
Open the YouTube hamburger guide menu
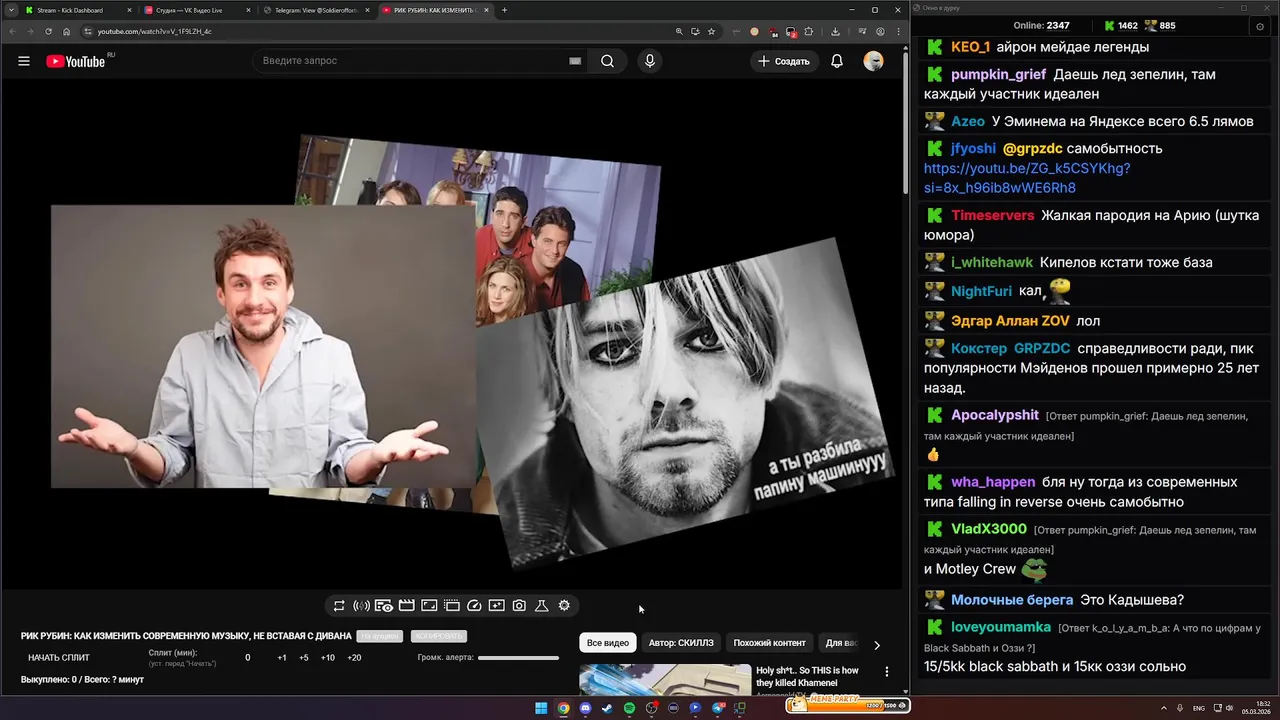pyautogui.click(x=24, y=61)
